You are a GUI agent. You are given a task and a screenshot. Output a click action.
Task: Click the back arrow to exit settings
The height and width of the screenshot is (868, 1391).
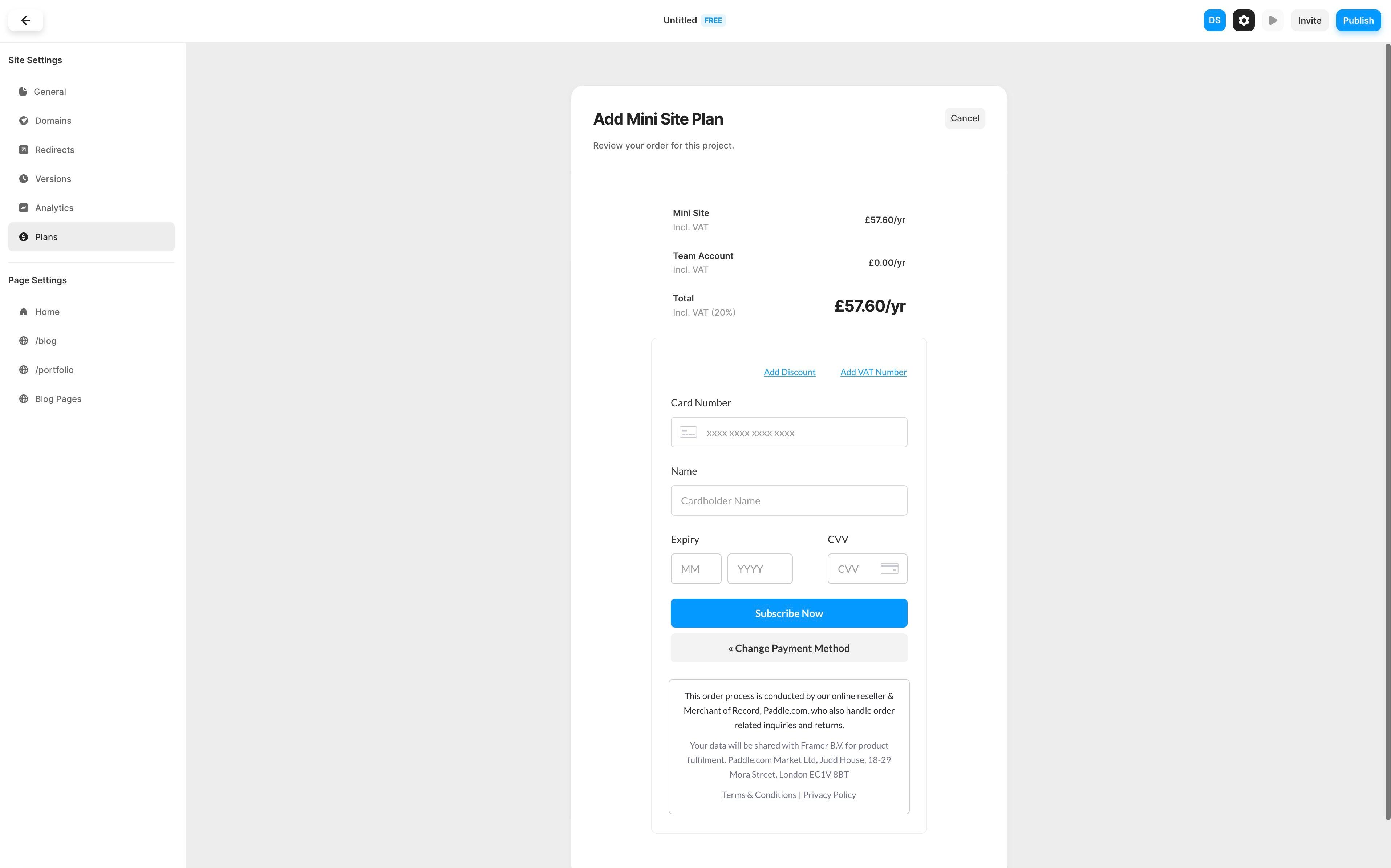(x=25, y=20)
